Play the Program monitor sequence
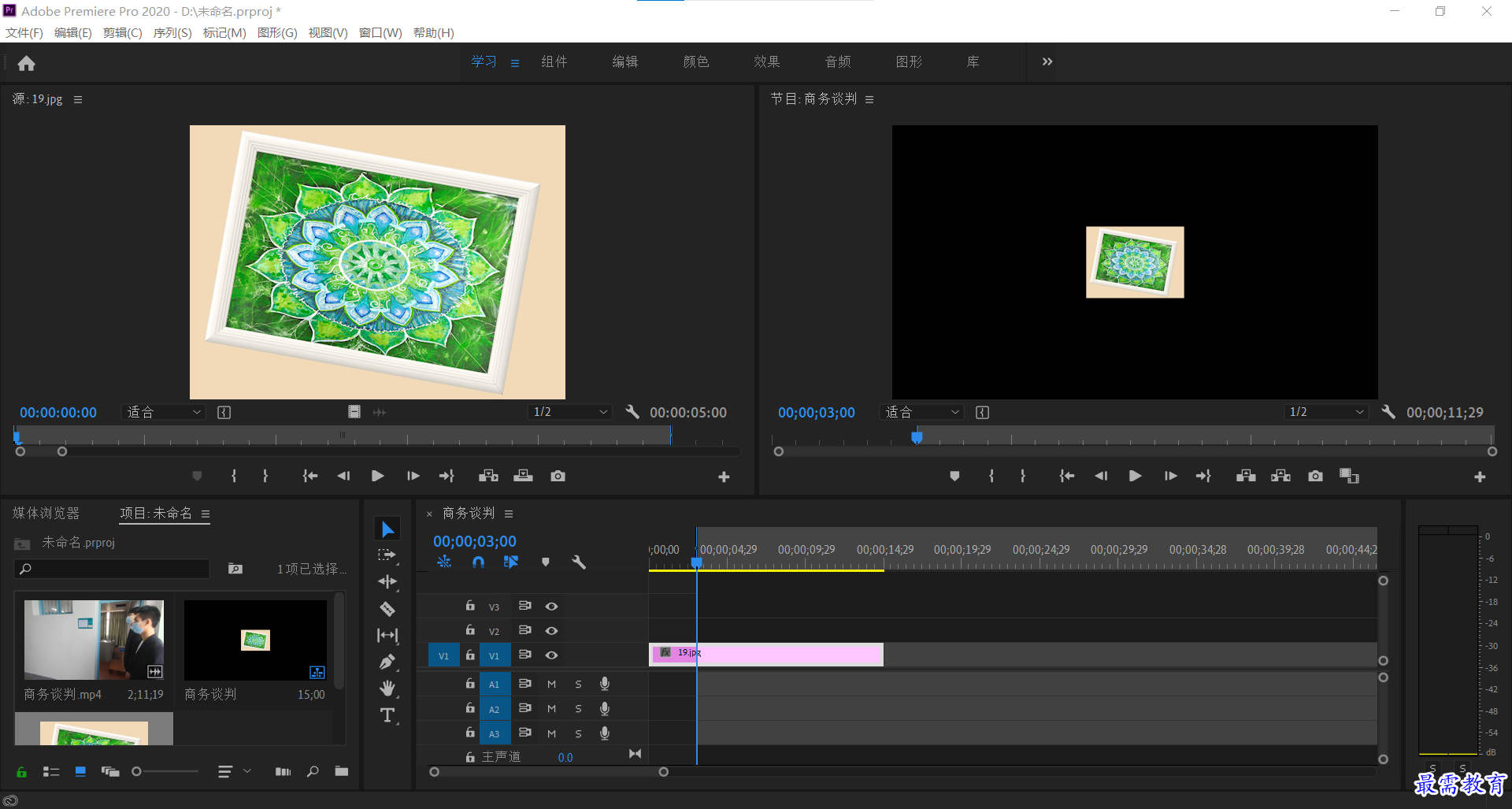1512x809 pixels. [x=1135, y=476]
